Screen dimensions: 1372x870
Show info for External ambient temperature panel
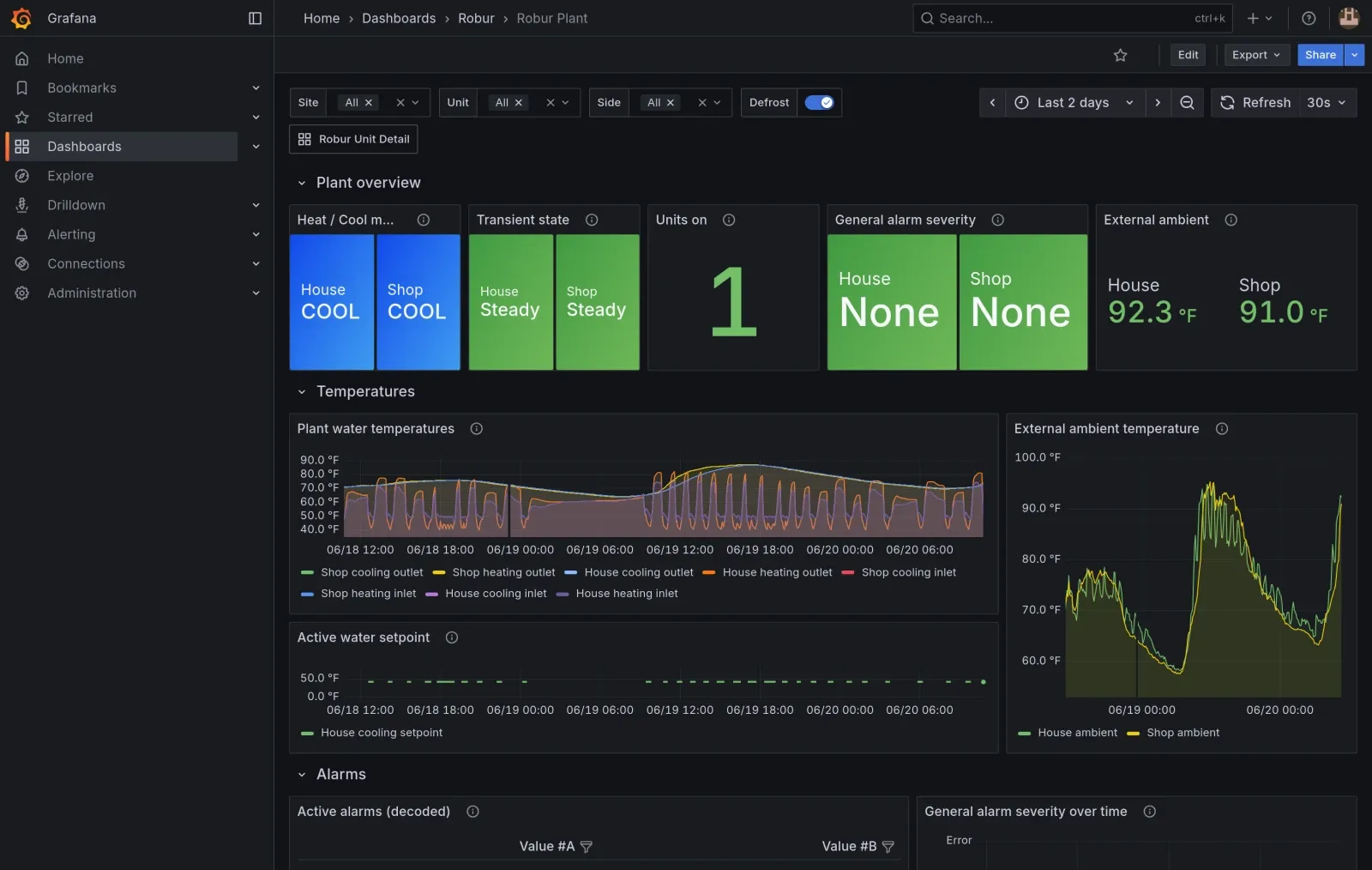coord(1222,428)
